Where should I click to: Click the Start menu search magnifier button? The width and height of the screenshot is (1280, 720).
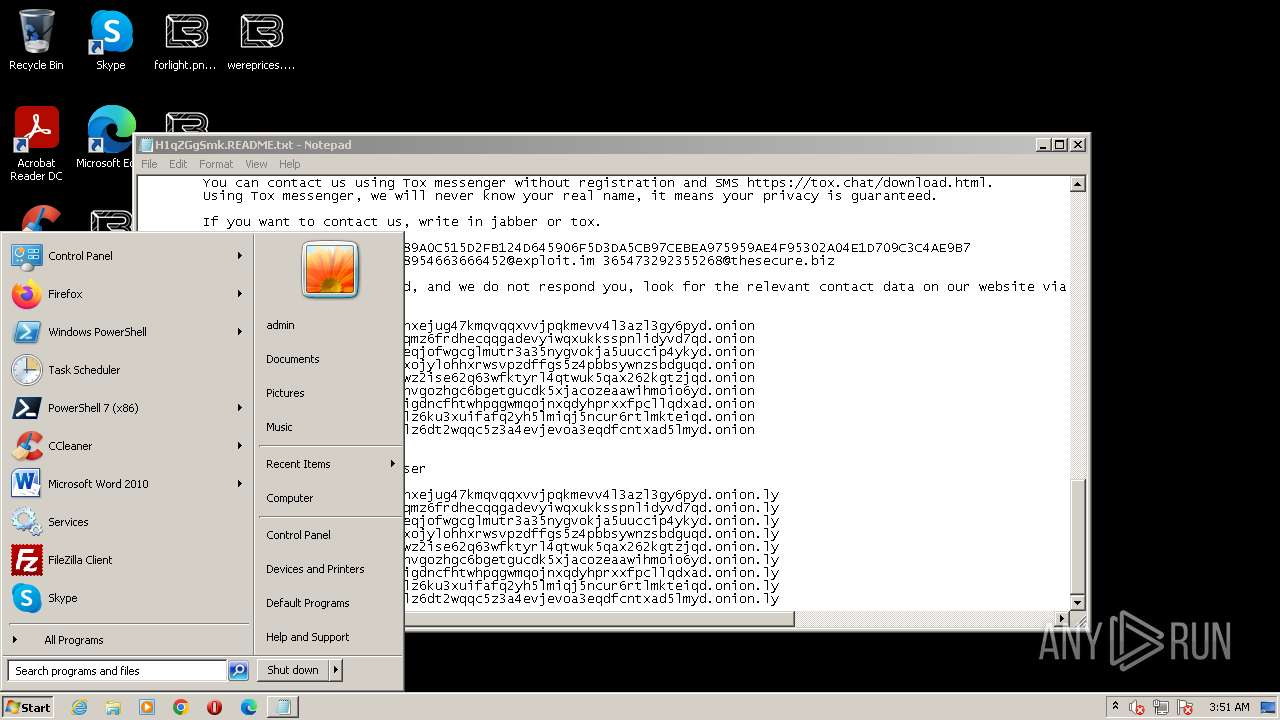(238, 671)
